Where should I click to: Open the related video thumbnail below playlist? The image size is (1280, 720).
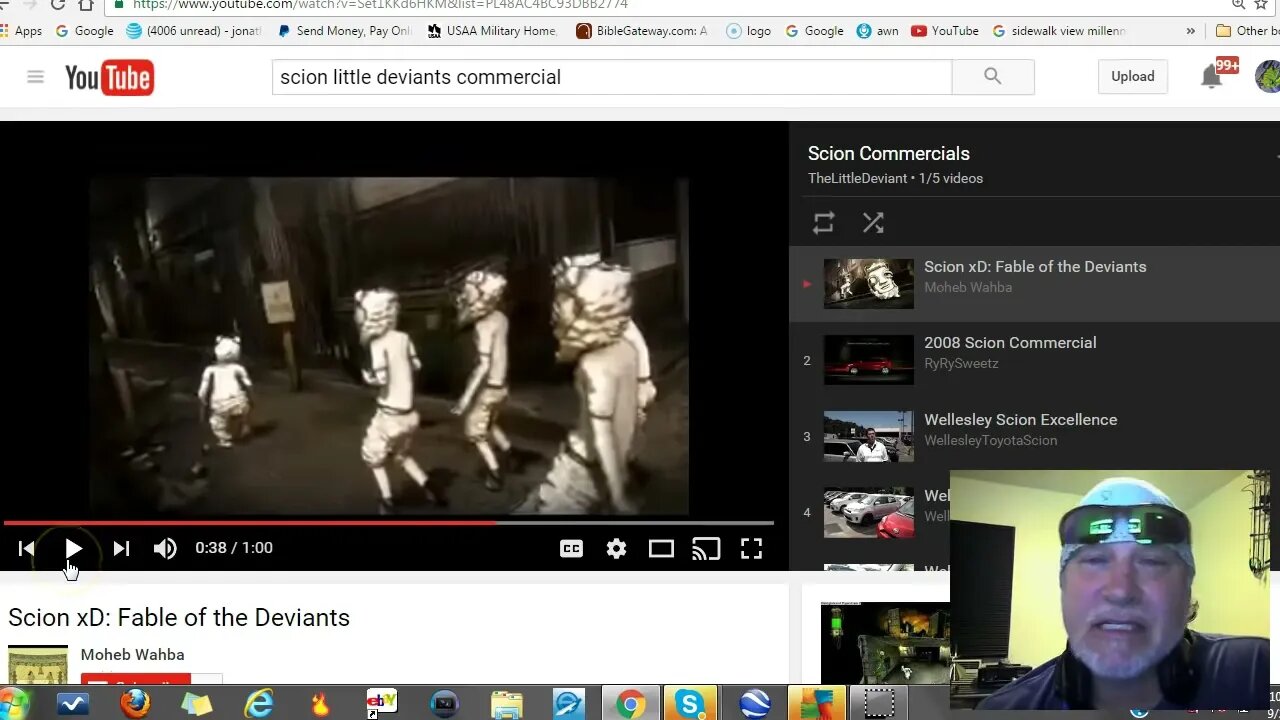point(885,643)
